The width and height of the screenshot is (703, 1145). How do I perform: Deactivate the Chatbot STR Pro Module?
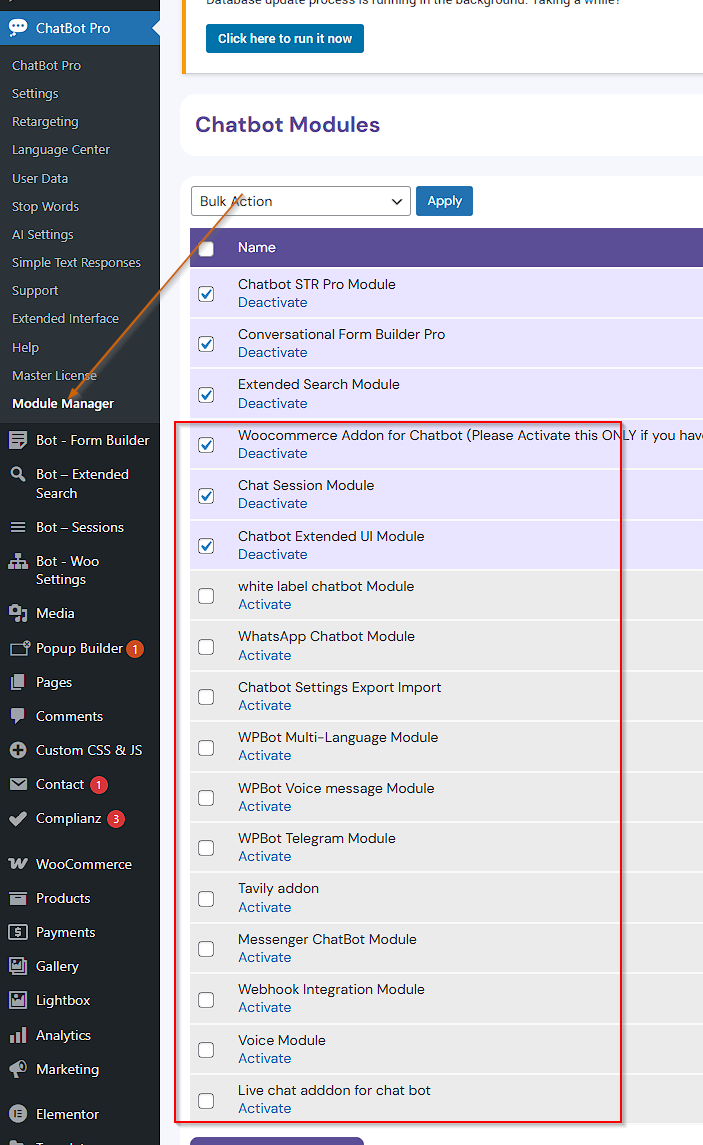point(272,302)
